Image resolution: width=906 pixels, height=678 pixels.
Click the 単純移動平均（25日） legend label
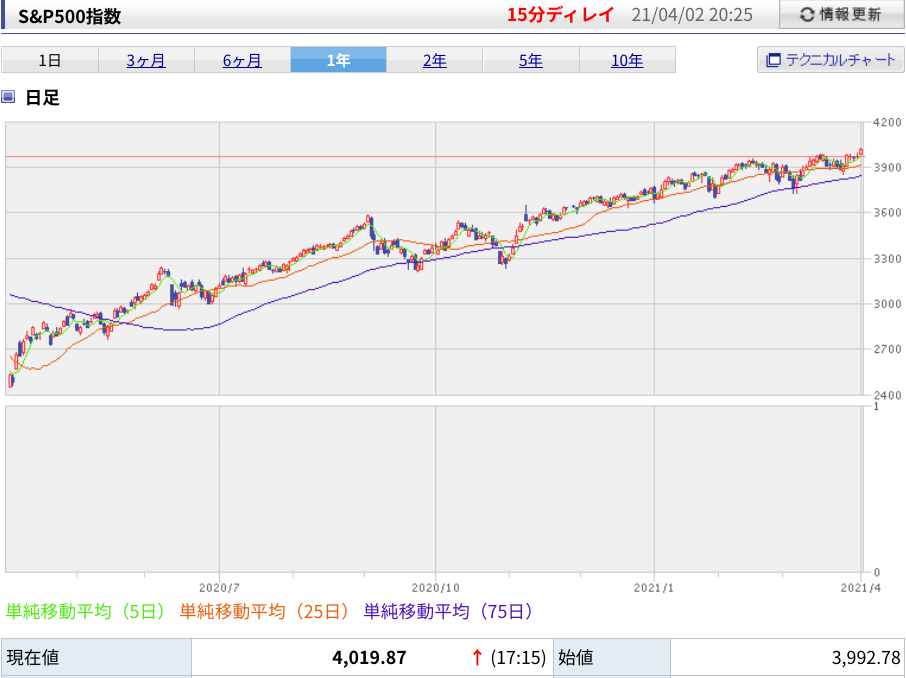coord(265,611)
